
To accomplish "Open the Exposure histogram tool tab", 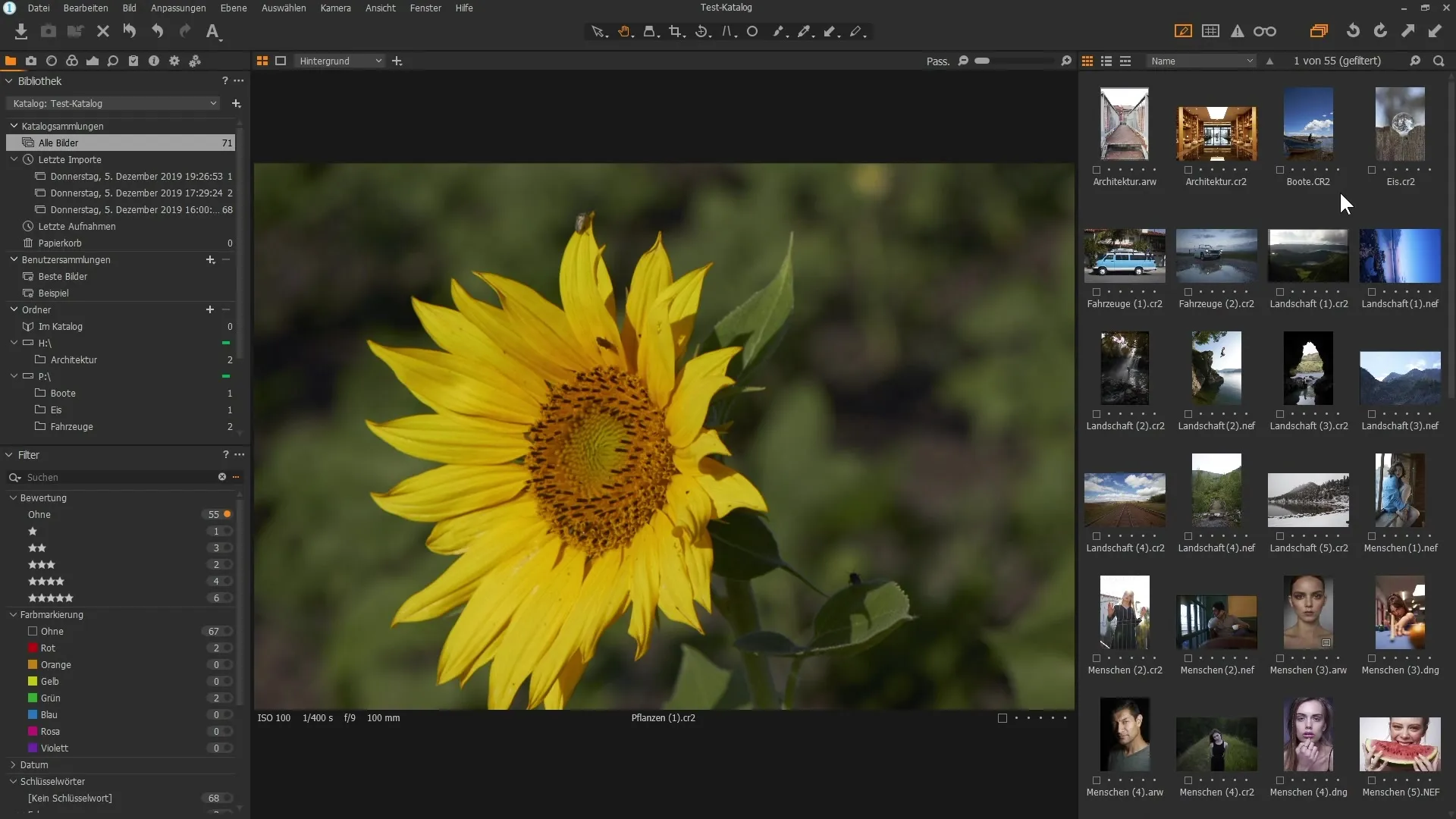I will 93,61.
